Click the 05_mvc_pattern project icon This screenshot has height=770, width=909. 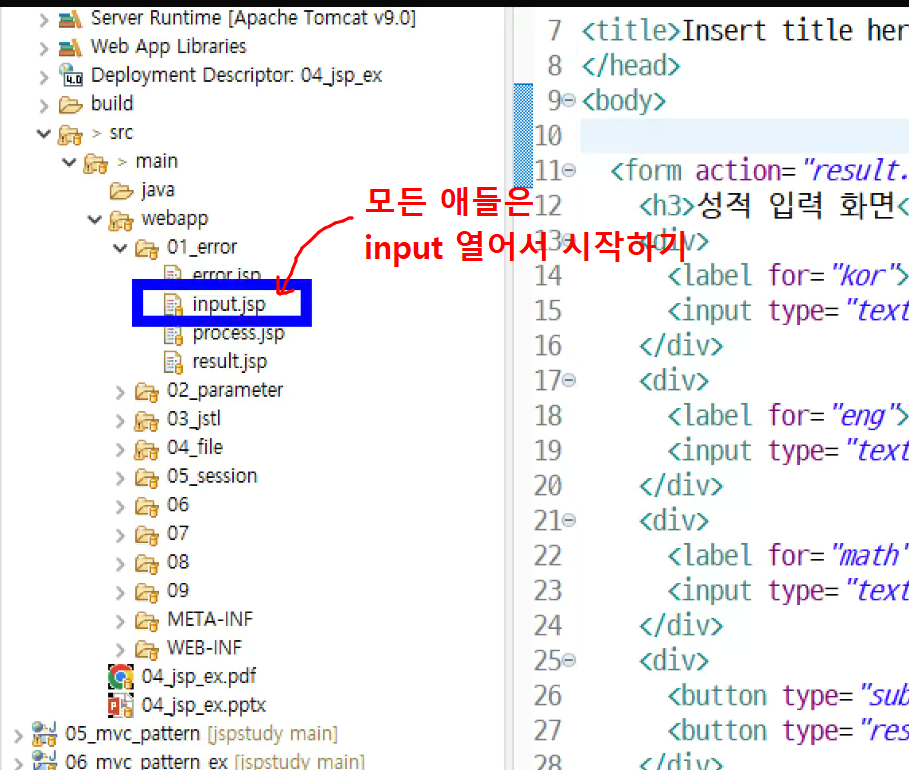(45, 734)
